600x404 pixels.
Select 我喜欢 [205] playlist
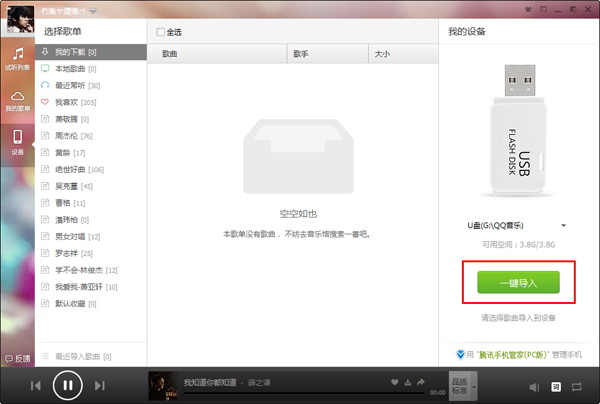(91, 102)
